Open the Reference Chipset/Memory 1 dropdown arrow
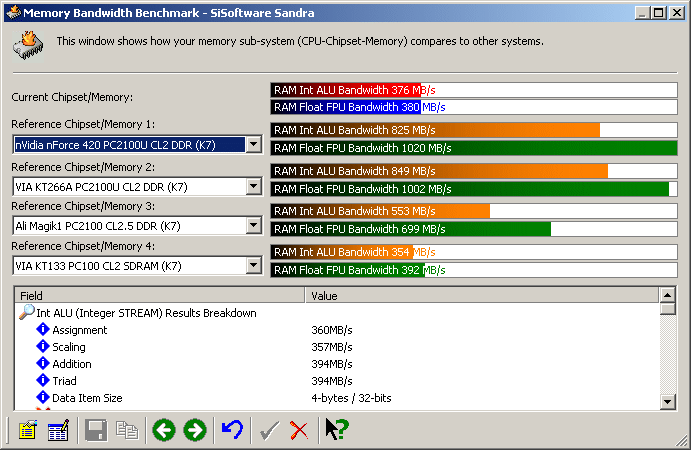This screenshot has height=450, width=691. click(254, 145)
